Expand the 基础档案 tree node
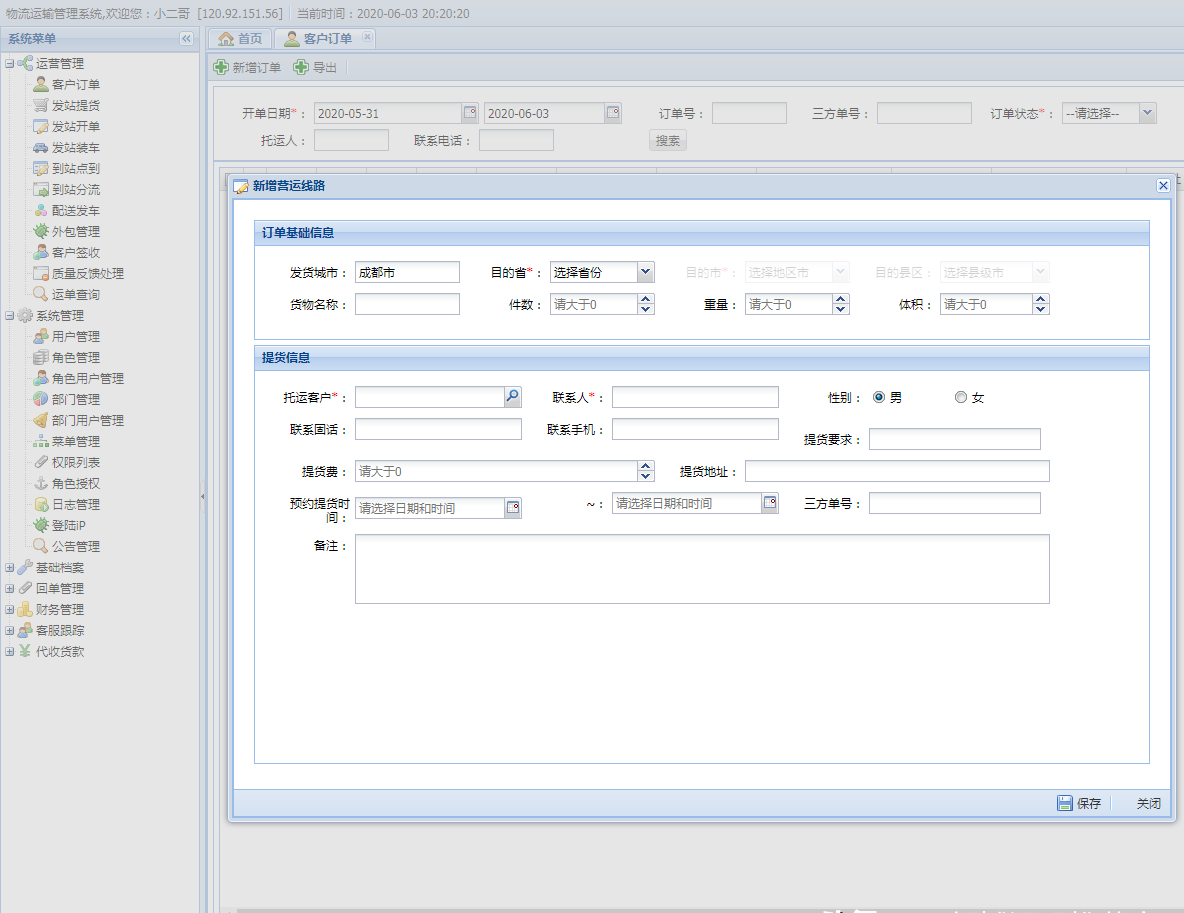Image resolution: width=1184 pixels, height=913 pixels. (x=10, y=567)
